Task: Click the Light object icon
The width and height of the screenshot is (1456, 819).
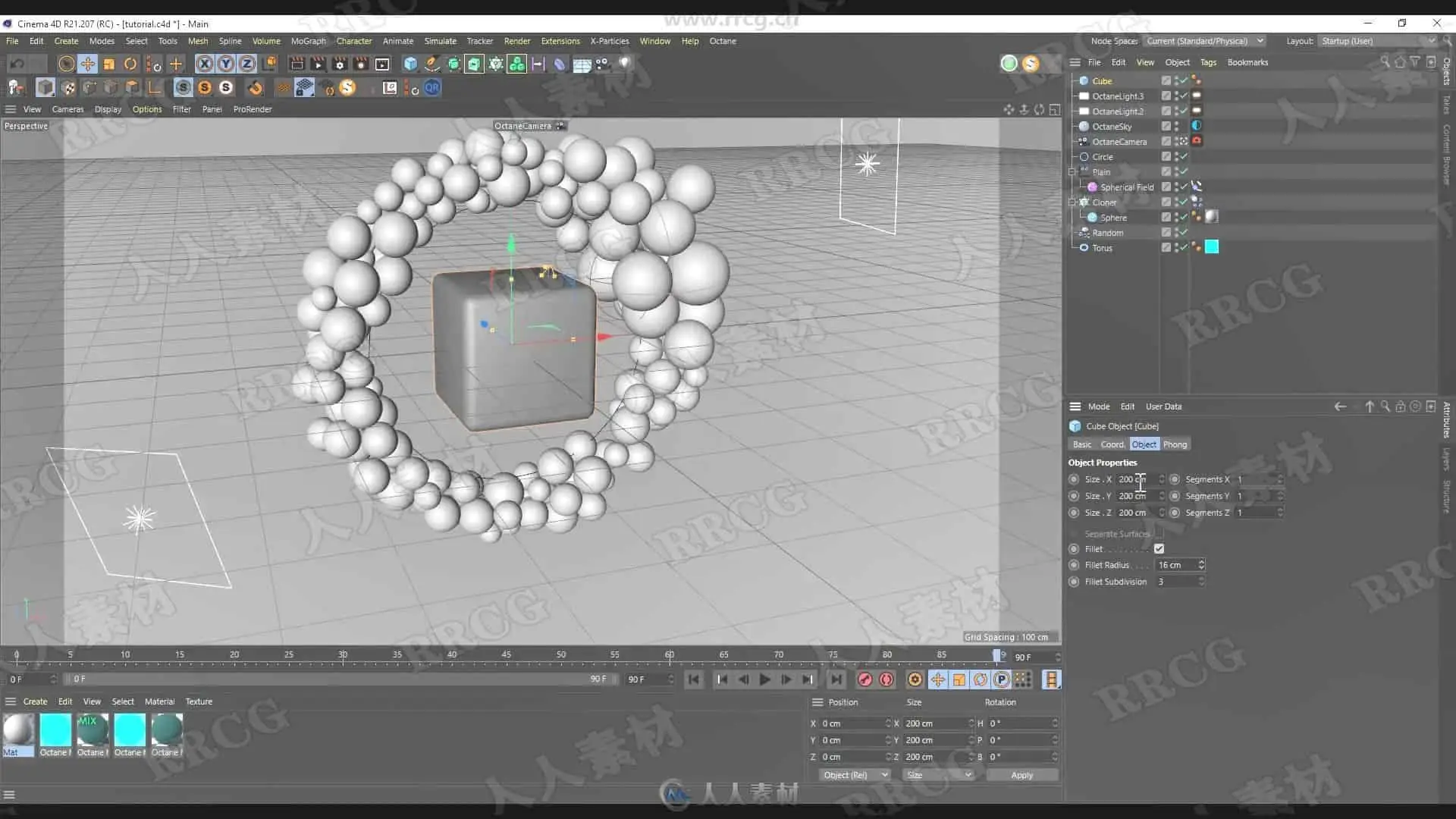Action: [x=624, y=64]
